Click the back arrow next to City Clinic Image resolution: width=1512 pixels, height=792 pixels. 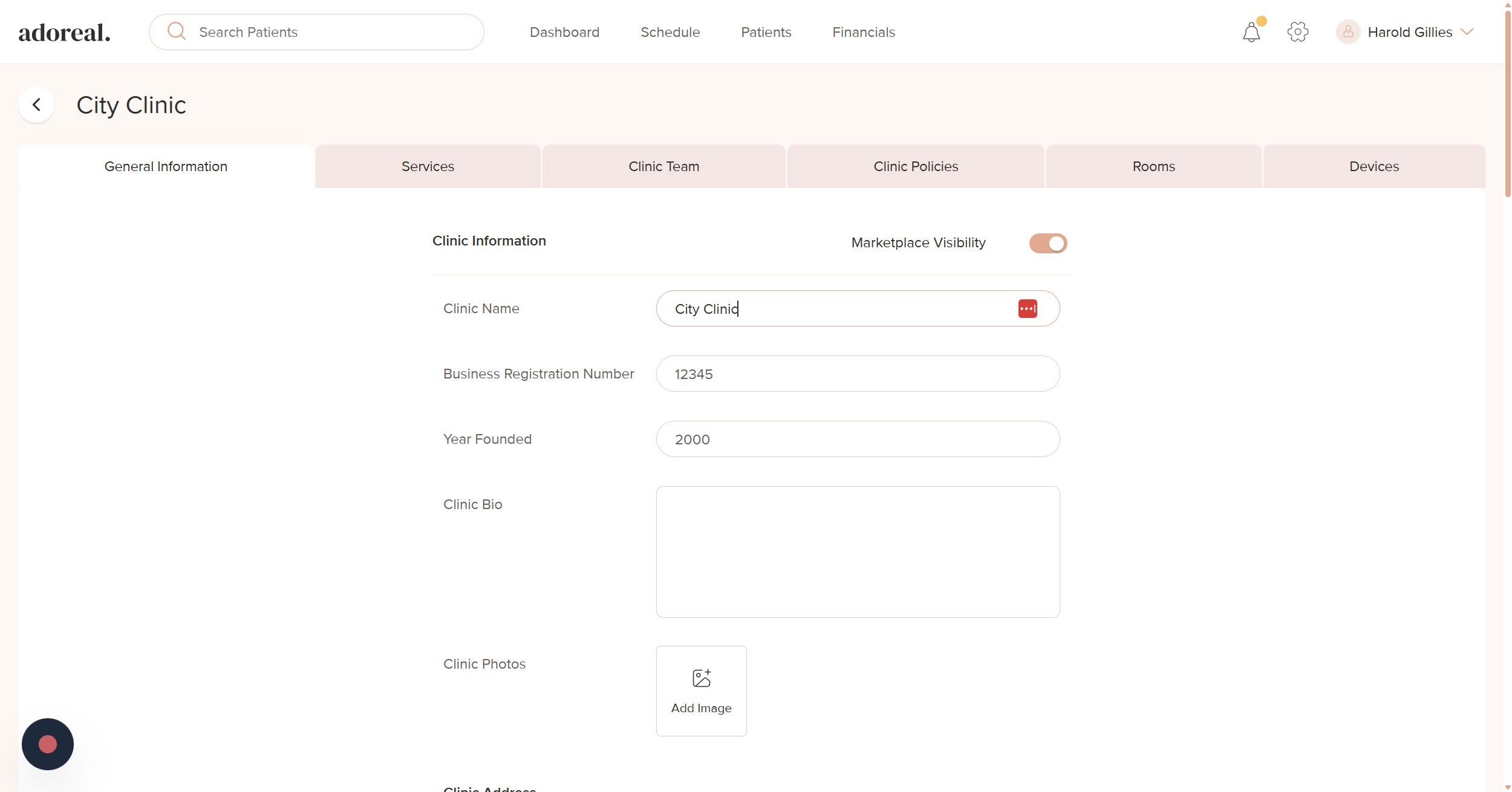(x=36, y=105)
